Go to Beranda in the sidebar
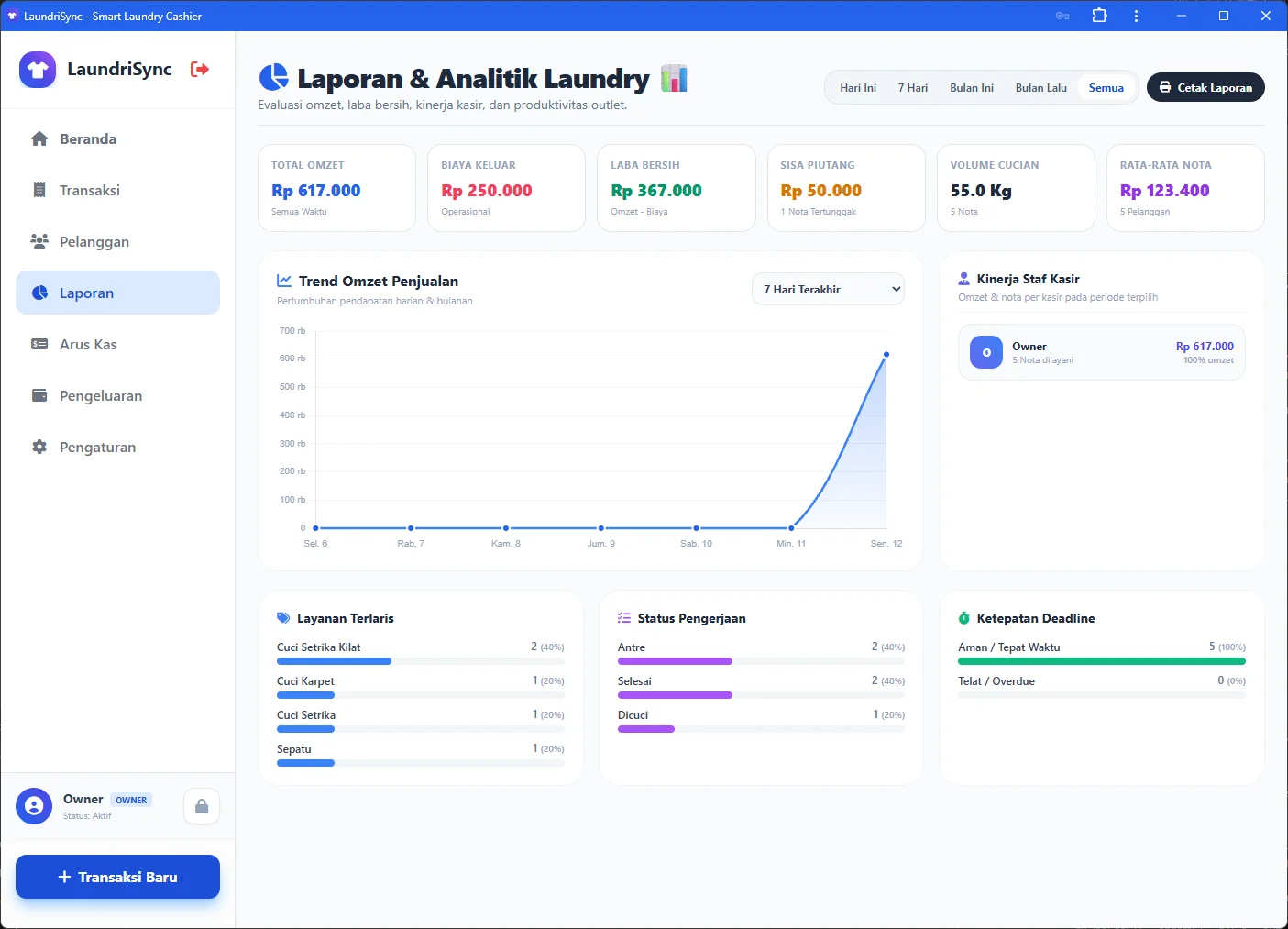The width and height of the screenshot is (1288, 929). click(x=117, y=139)
